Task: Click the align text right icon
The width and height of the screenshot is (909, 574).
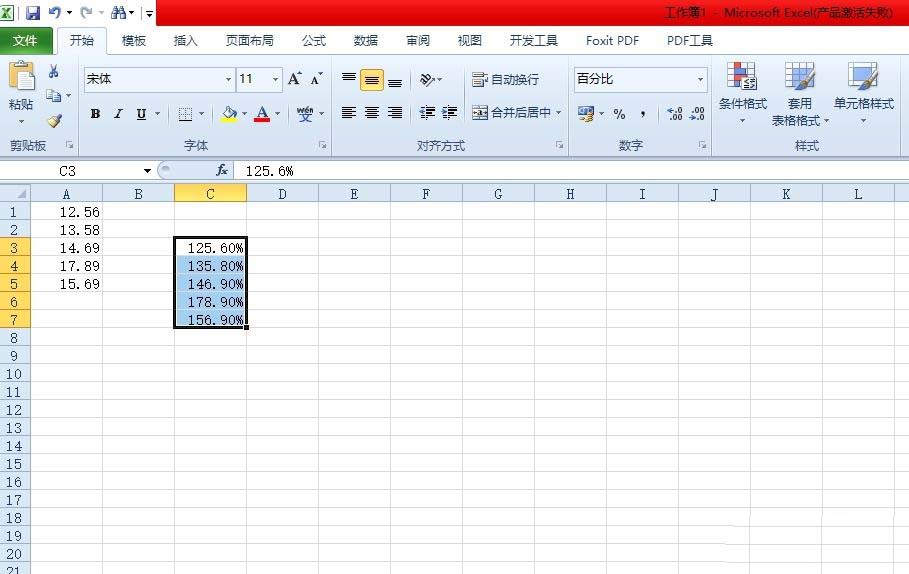Action: coord(395,112)
